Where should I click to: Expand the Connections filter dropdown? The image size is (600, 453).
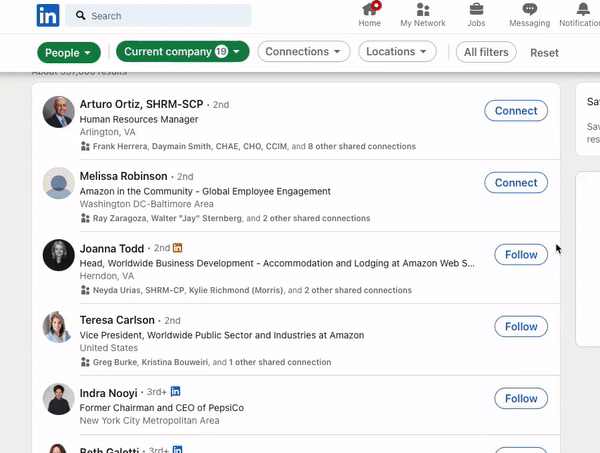click(x=303, y=51)
